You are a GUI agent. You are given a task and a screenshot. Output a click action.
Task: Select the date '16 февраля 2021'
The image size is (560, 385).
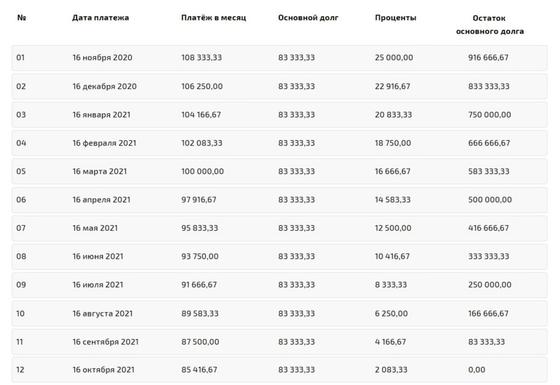(x=104, y=143)
